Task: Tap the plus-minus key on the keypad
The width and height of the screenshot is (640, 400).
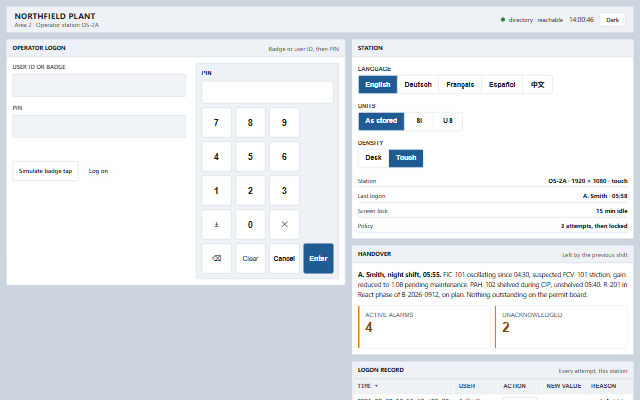Action: 216,224
